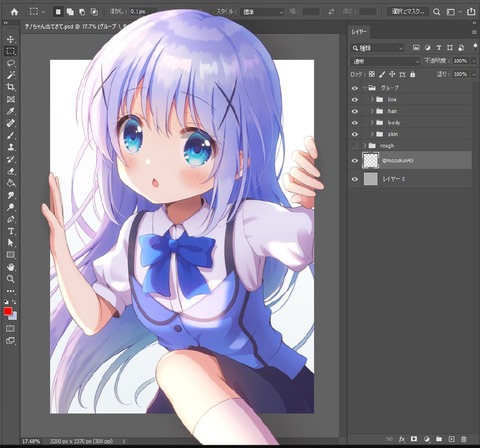Select the @mozukun43 layer thumbnail
Image resolution: width=480 pixels, height=448 pixels.
pyautogui.click(x=371, y=160)
